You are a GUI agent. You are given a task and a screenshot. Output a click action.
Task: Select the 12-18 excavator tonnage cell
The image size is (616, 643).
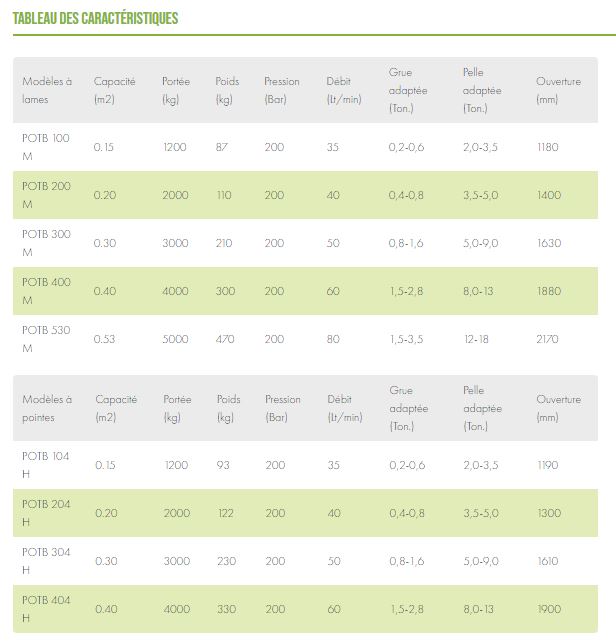(x=475, y=339)
